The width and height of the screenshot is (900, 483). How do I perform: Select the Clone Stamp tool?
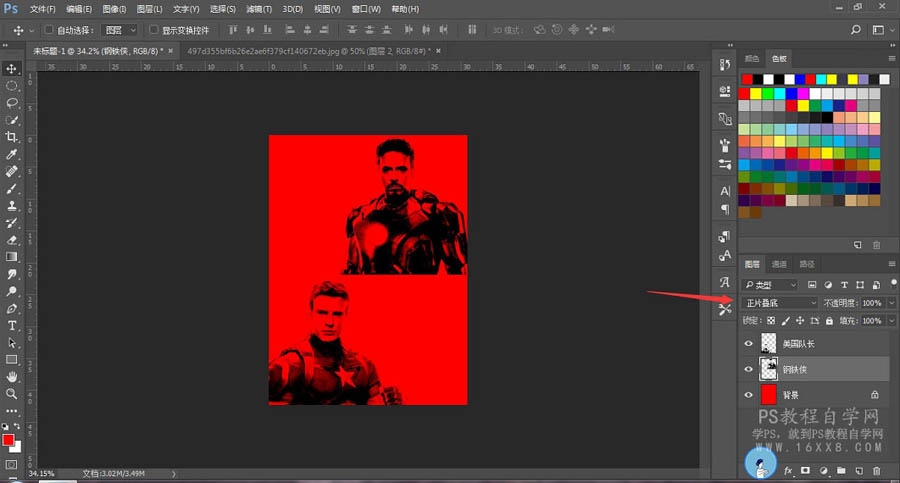(x=11, y=206)
